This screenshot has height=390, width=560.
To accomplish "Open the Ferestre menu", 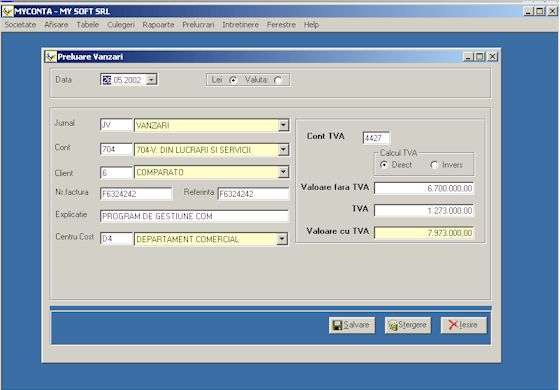I will click(281, 25).
